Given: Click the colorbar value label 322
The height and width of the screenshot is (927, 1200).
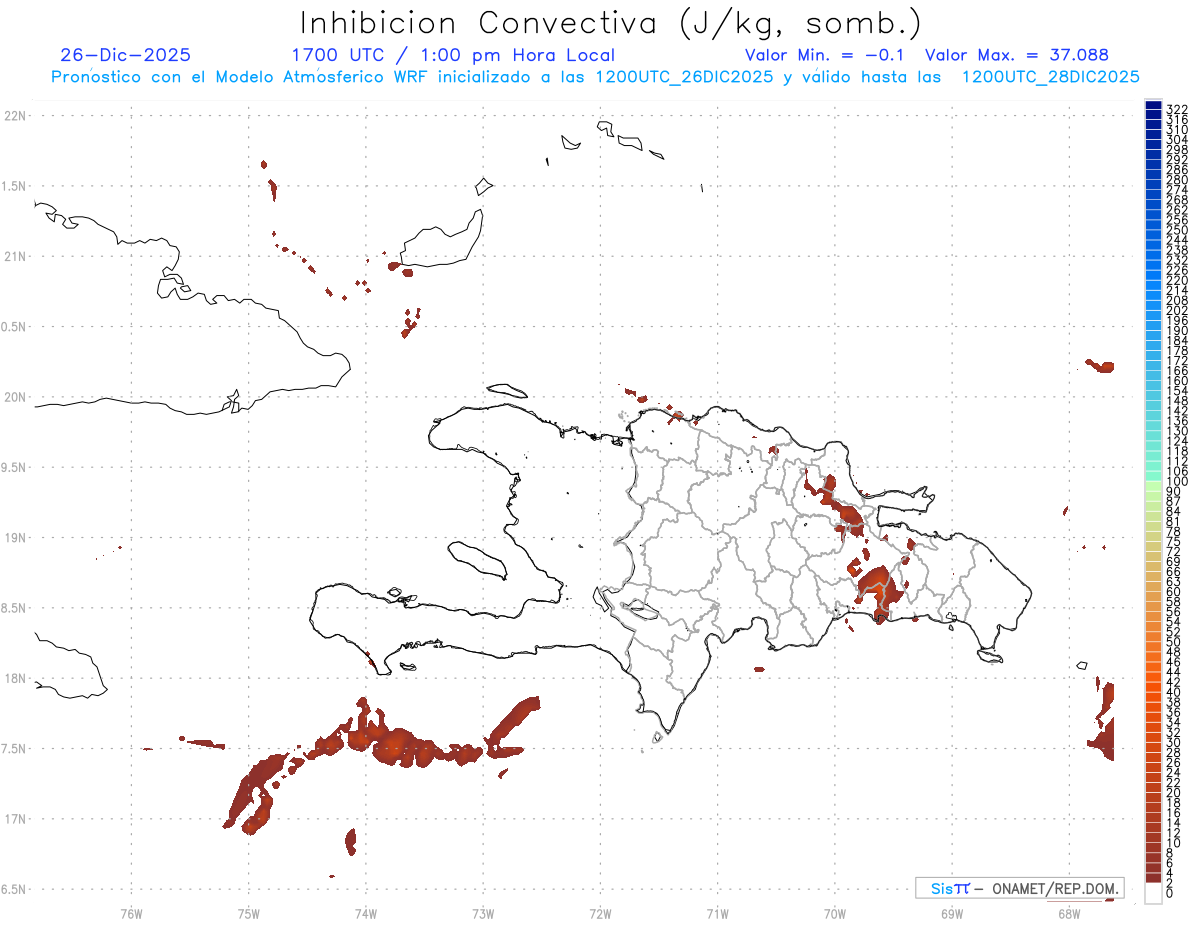Looking at the screenshot, I should pos(1177,109).
